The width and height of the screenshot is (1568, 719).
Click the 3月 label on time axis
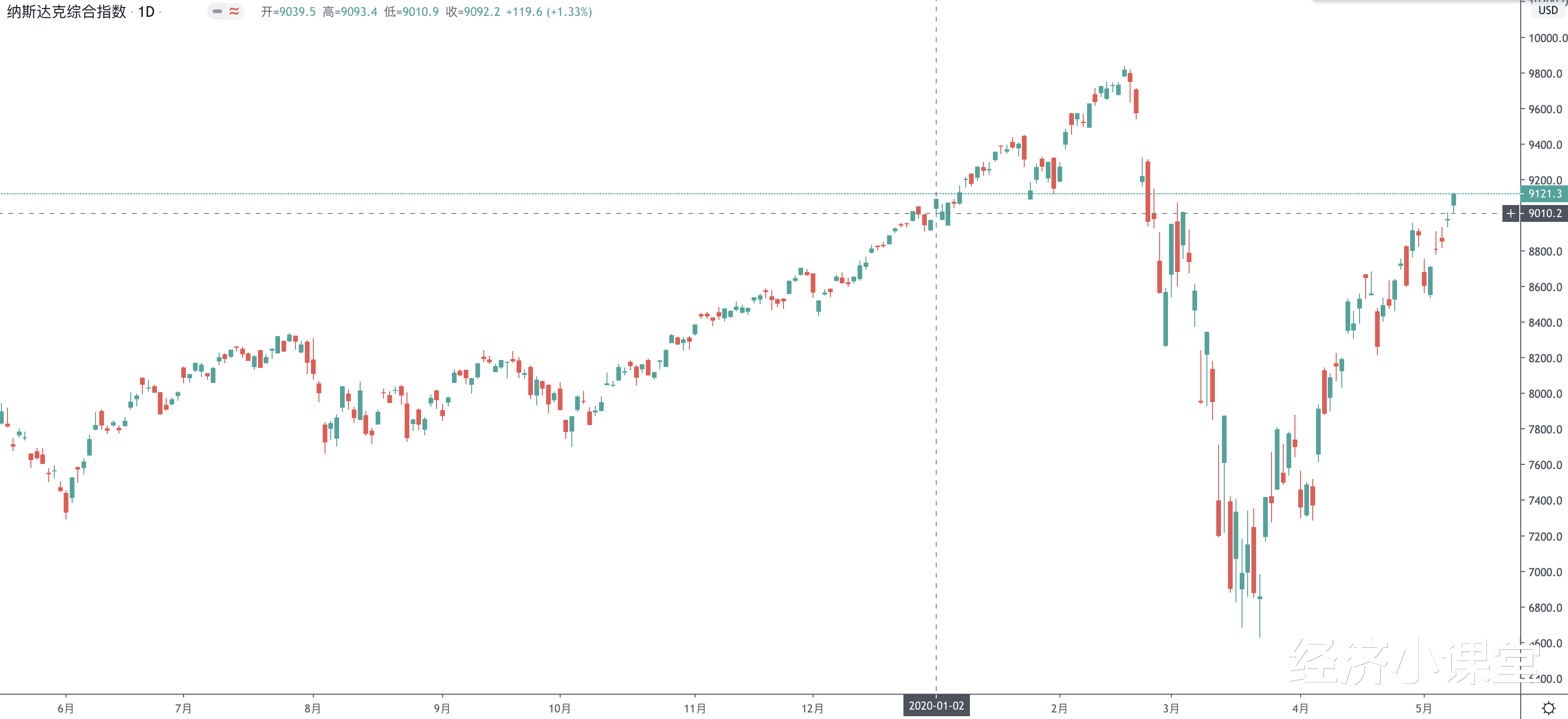click(1170, 709)
